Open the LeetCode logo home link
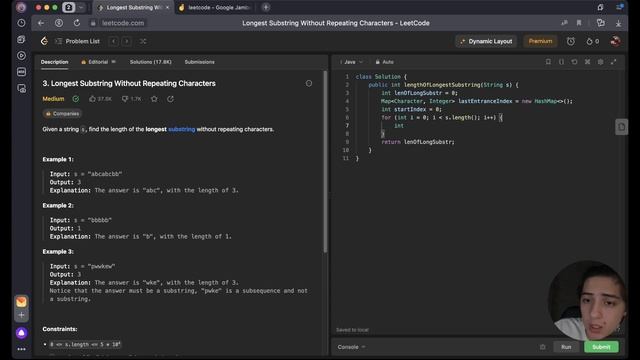640x360 pixels. (x=44, y=41)
